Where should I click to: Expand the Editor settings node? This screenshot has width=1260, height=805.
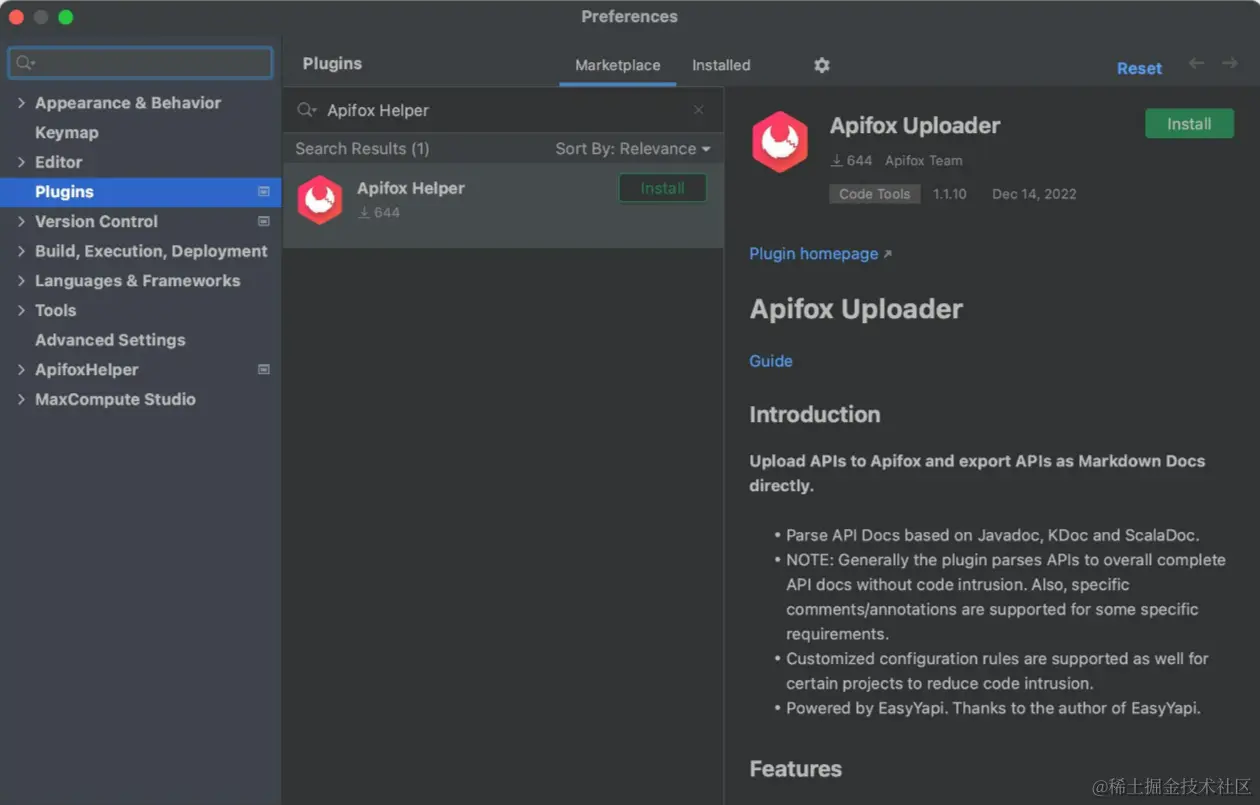pyautogui.click(x=21, y=162)
